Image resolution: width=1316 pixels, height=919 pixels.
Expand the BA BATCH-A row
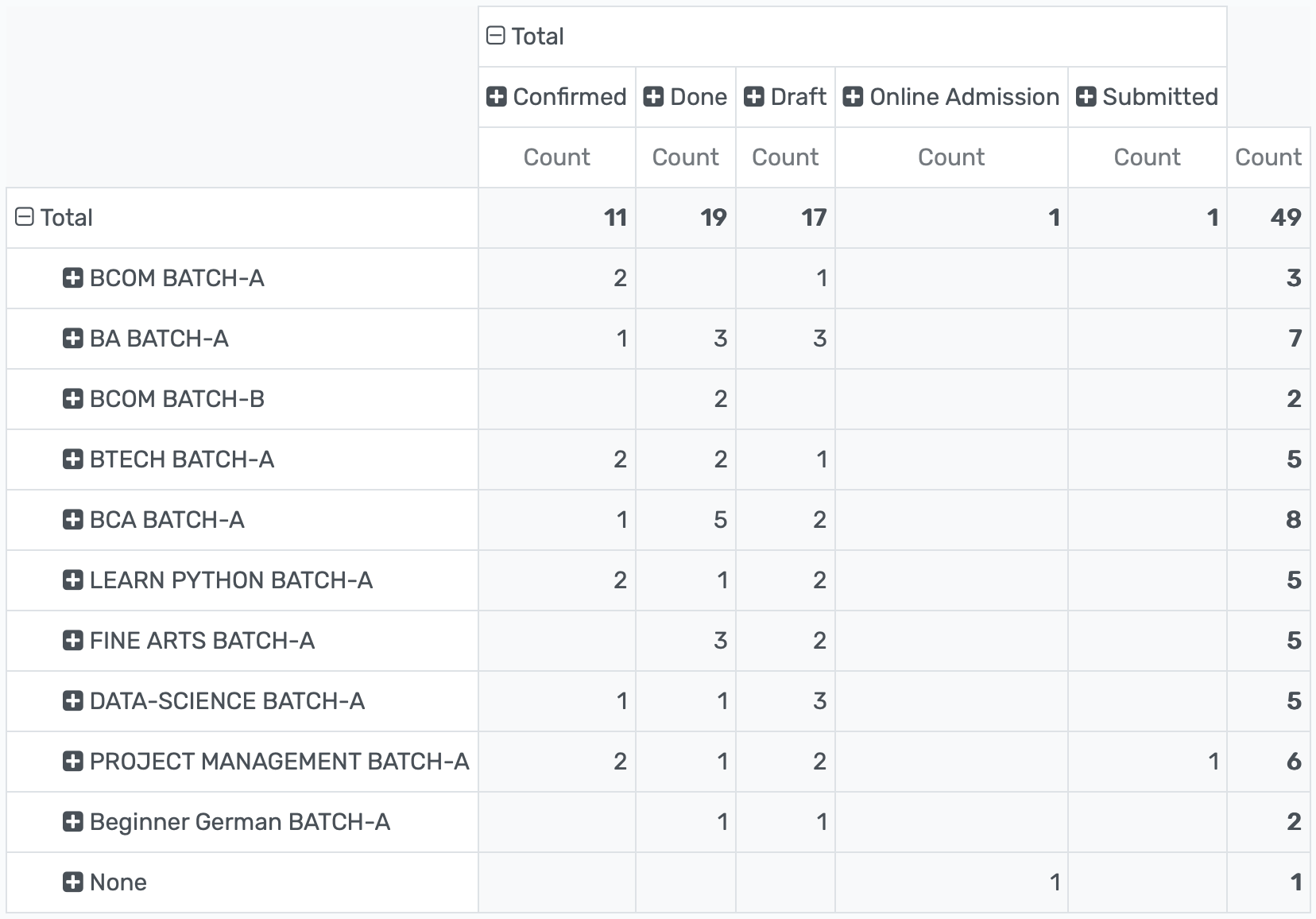72,339
